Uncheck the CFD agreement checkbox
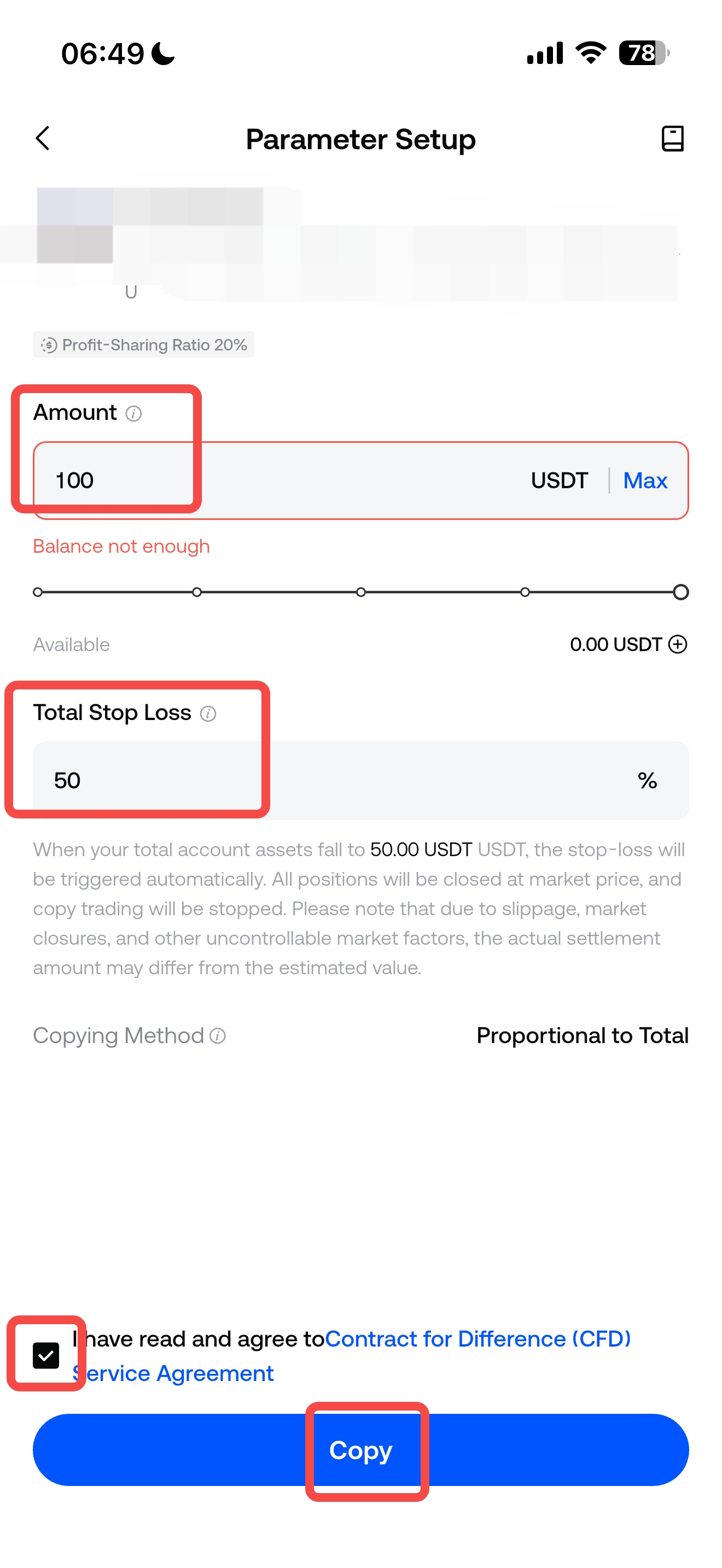 [x=46, y=1355]
